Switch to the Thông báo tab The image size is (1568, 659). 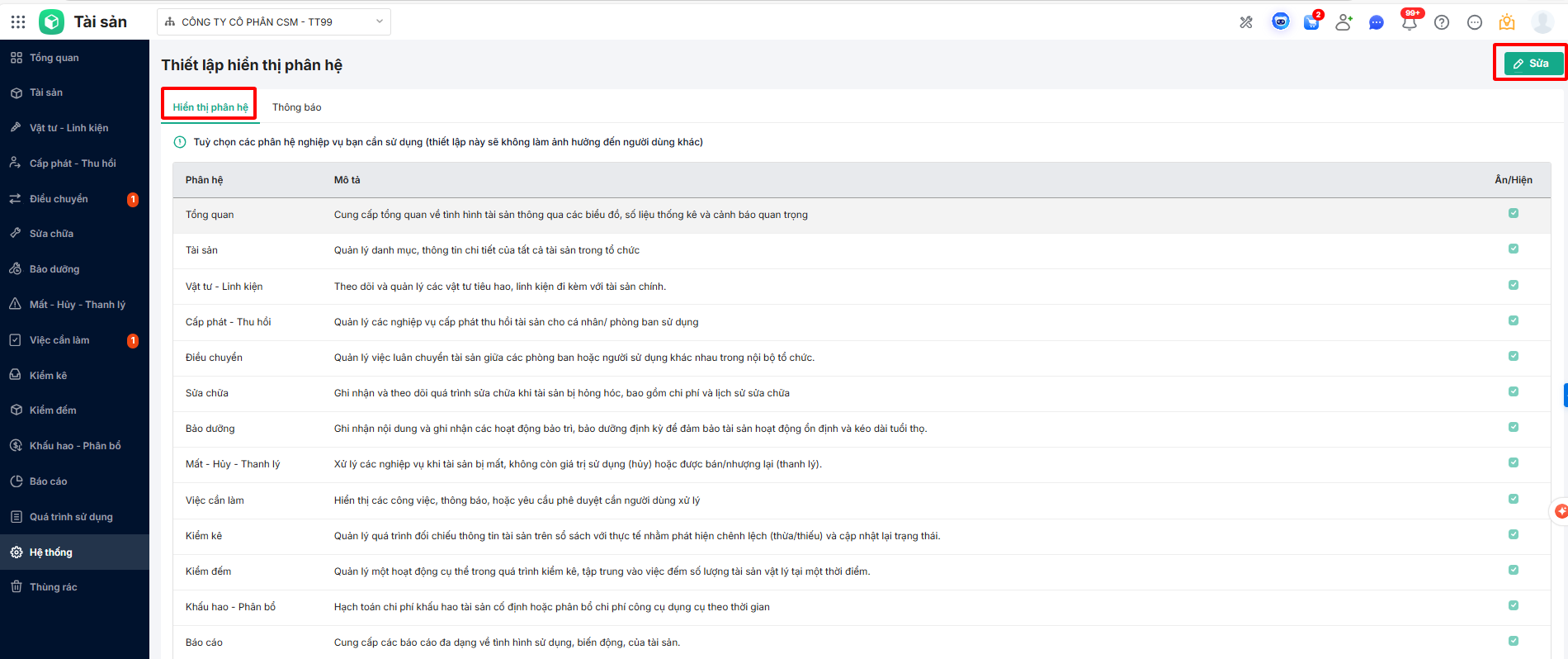(297, 107)
